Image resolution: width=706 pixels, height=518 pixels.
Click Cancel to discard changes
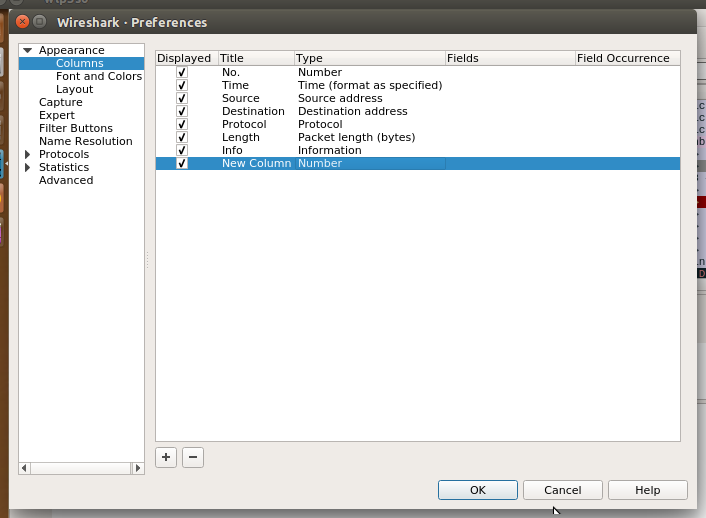(x=562, y=490)
